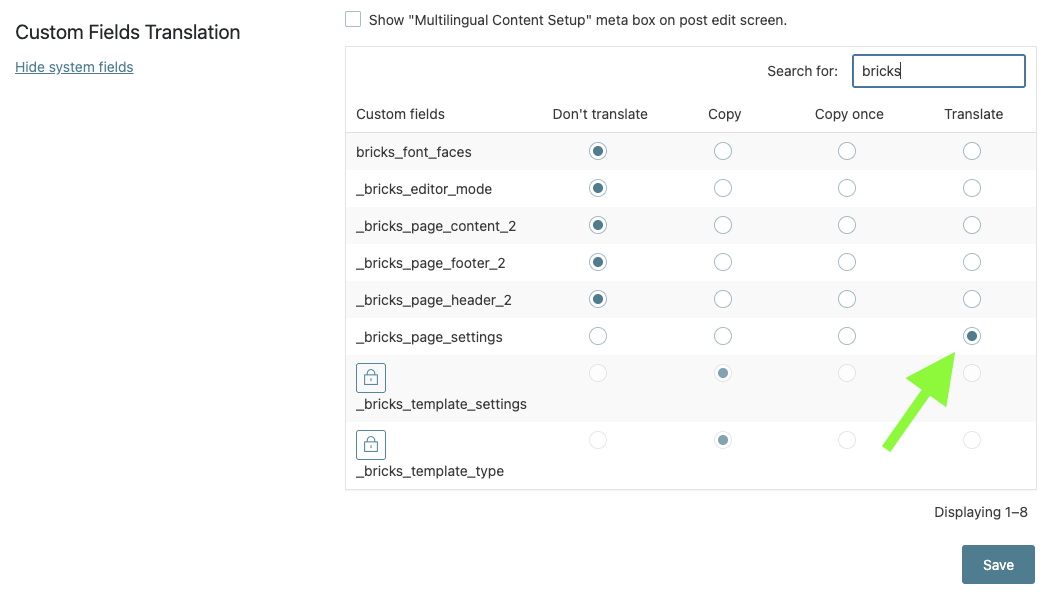Choose Copy for bricks_font_faces
Viewport: 1059px width, 597px height.
click(x=723, y=151)
